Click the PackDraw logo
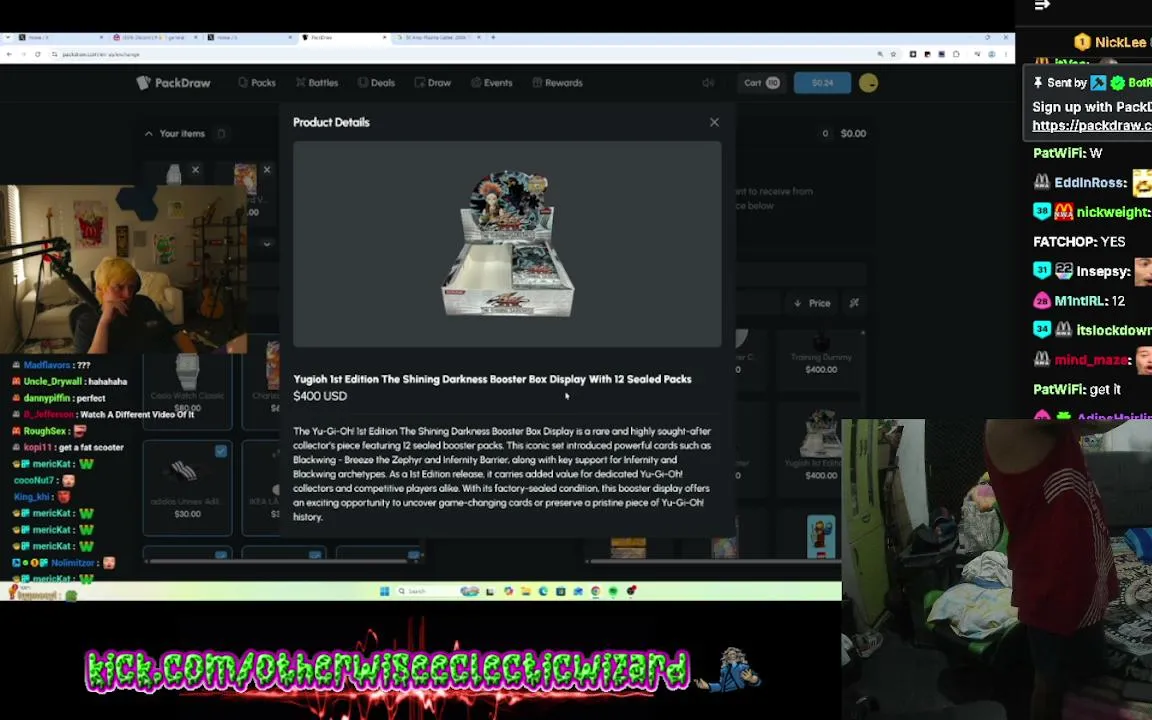This screenshot has height=720, width=1152. (x=174, y=83)
